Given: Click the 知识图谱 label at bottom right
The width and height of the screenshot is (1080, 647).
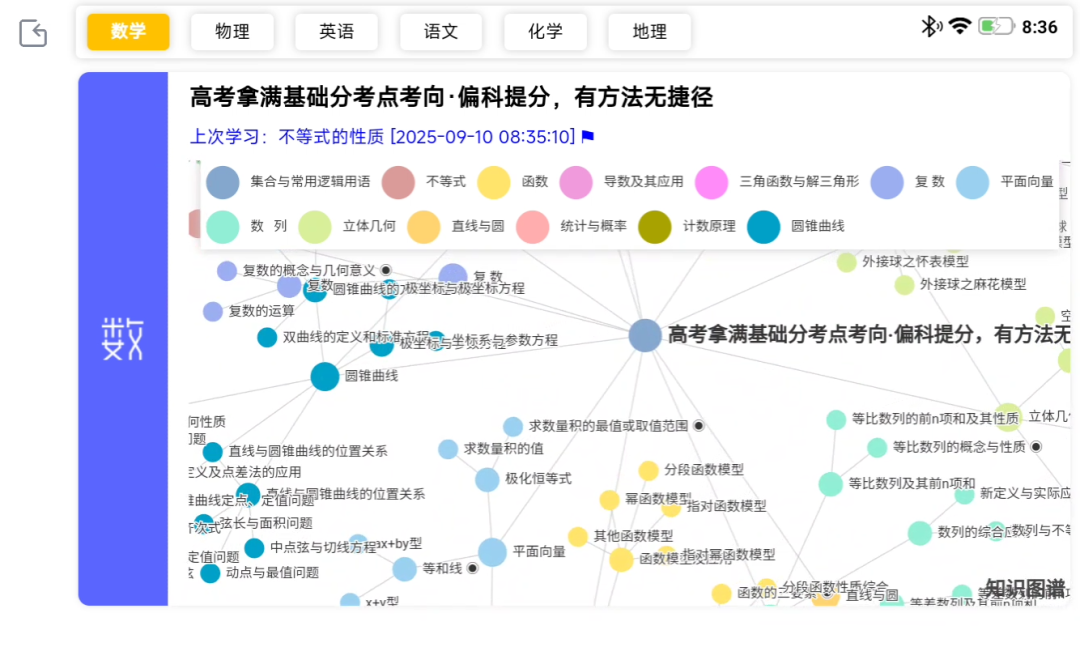Looking at the screenshot, I should (x=1026, y=589).
